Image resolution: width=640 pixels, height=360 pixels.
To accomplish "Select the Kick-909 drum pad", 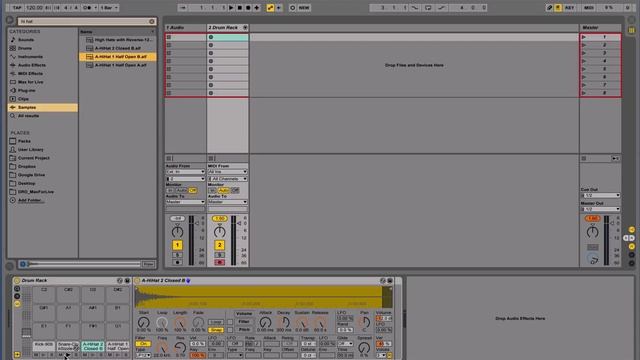I will (x=44, y=346).
